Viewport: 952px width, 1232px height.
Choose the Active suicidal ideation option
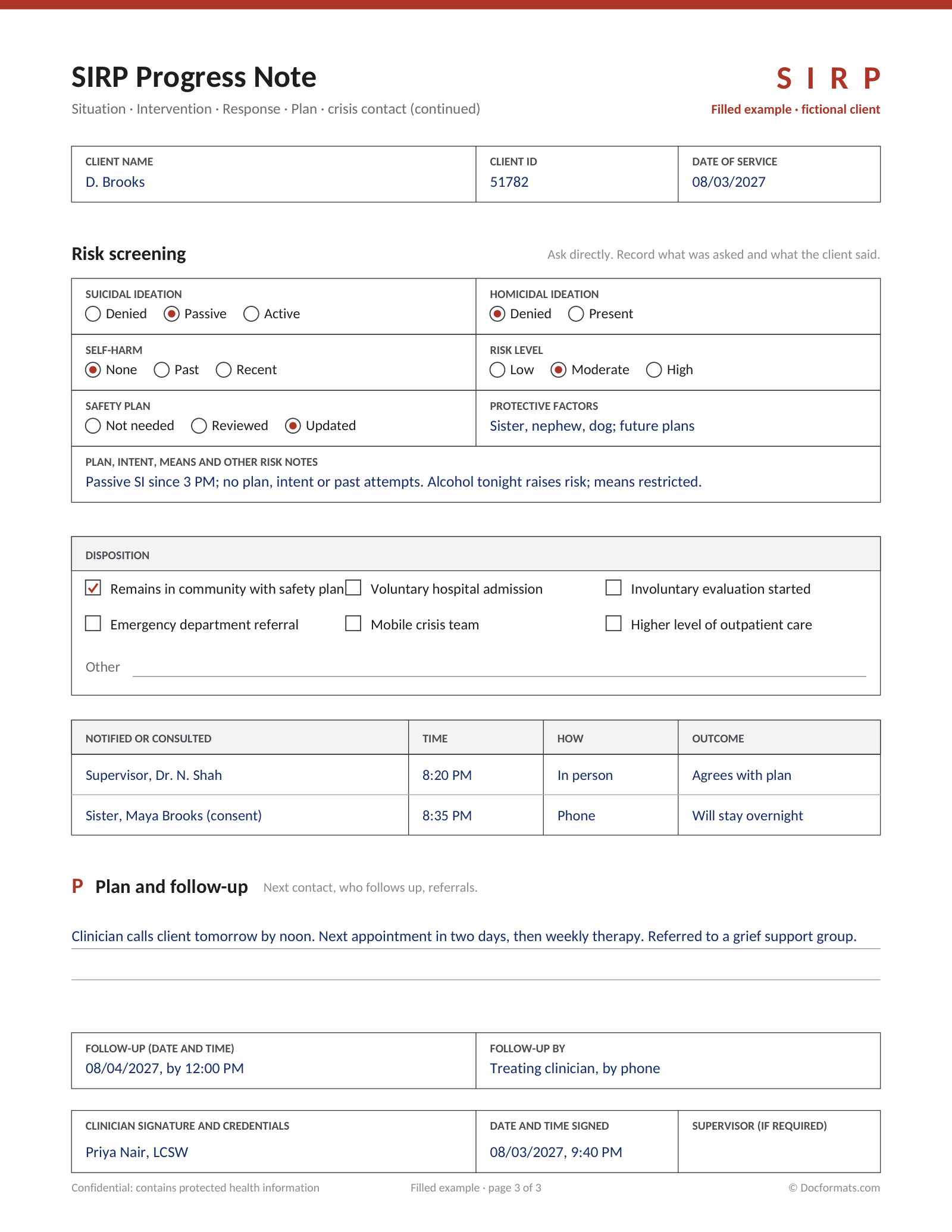click(x=251, y=314)
